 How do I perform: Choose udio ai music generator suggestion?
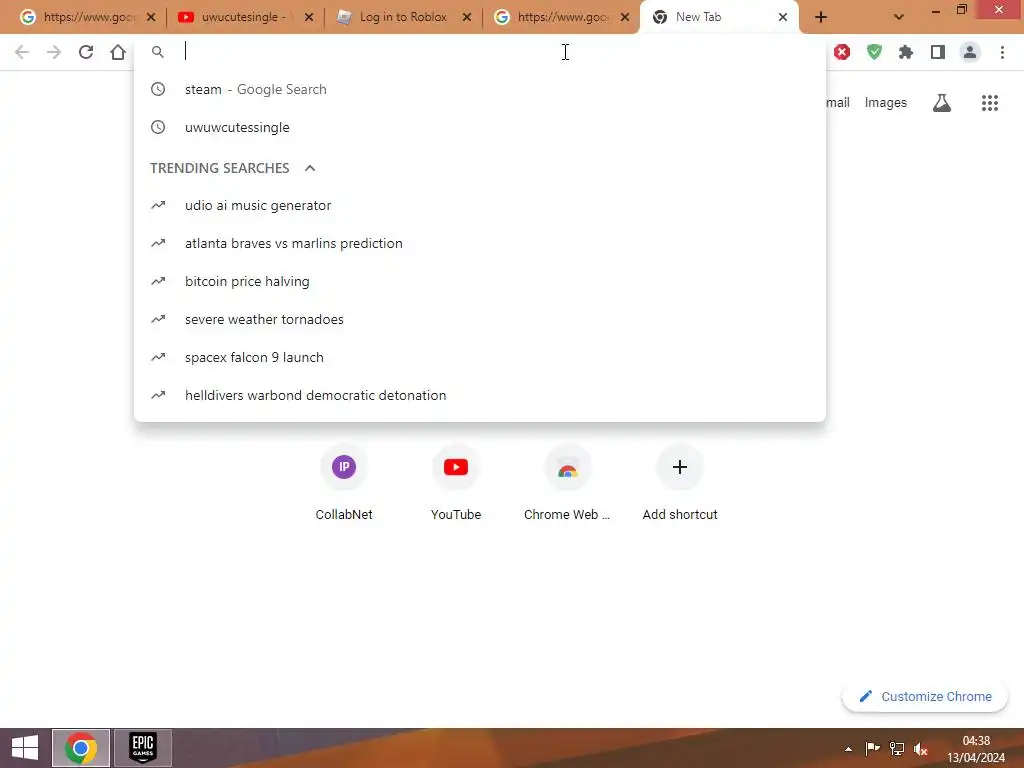click(479, 205)
